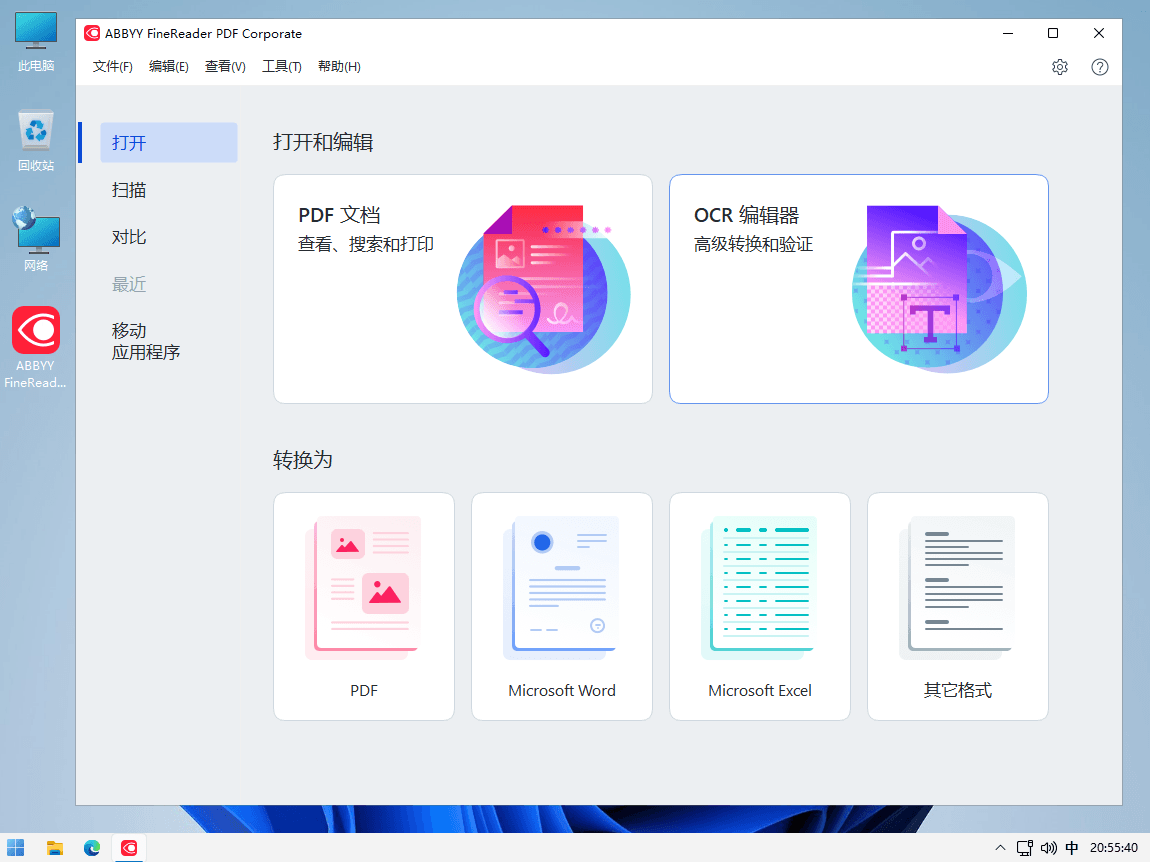The image size is (1150, 862).
Task: Select the 最近 sidebar item
Action: (129, 284)
